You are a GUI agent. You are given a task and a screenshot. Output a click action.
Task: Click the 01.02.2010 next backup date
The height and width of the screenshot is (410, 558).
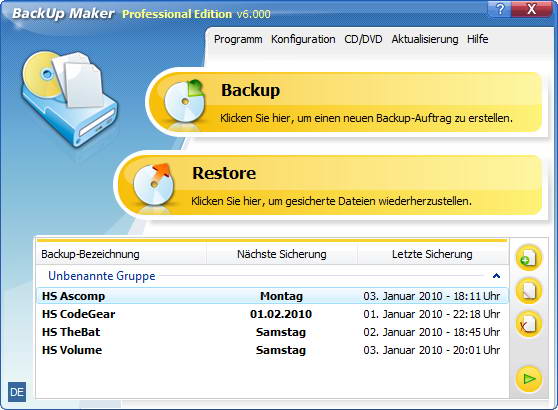pyautogui.click(x=281, y=314)
